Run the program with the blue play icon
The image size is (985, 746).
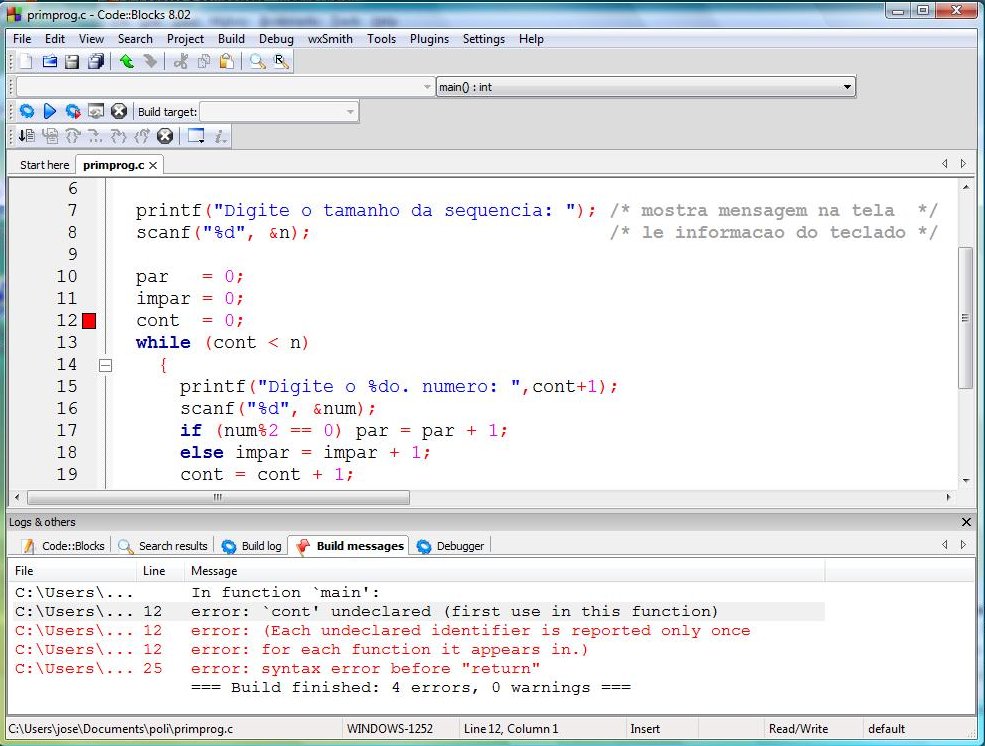(49, 112)
